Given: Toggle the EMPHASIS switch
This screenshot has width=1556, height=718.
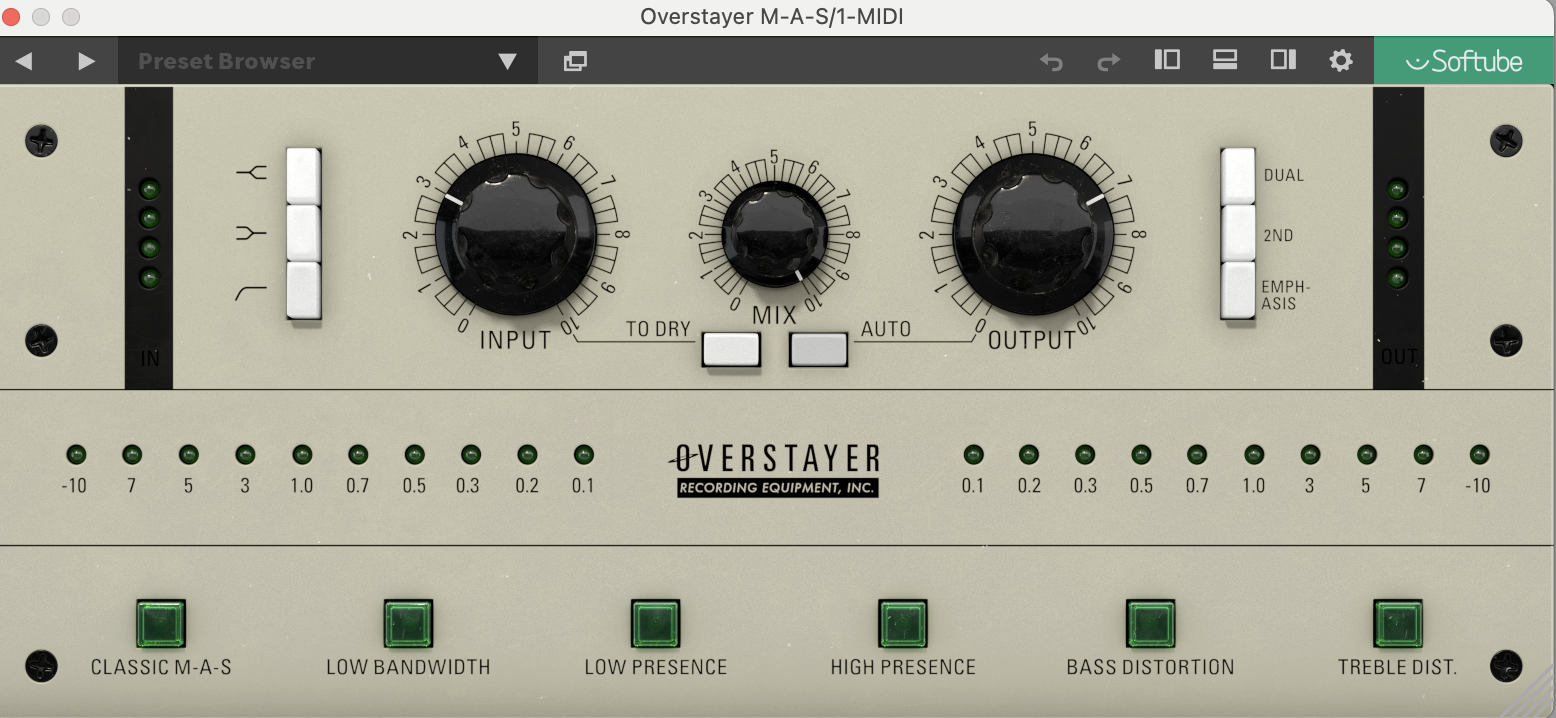Looking at the screenshot, I should coord(1238,291).
